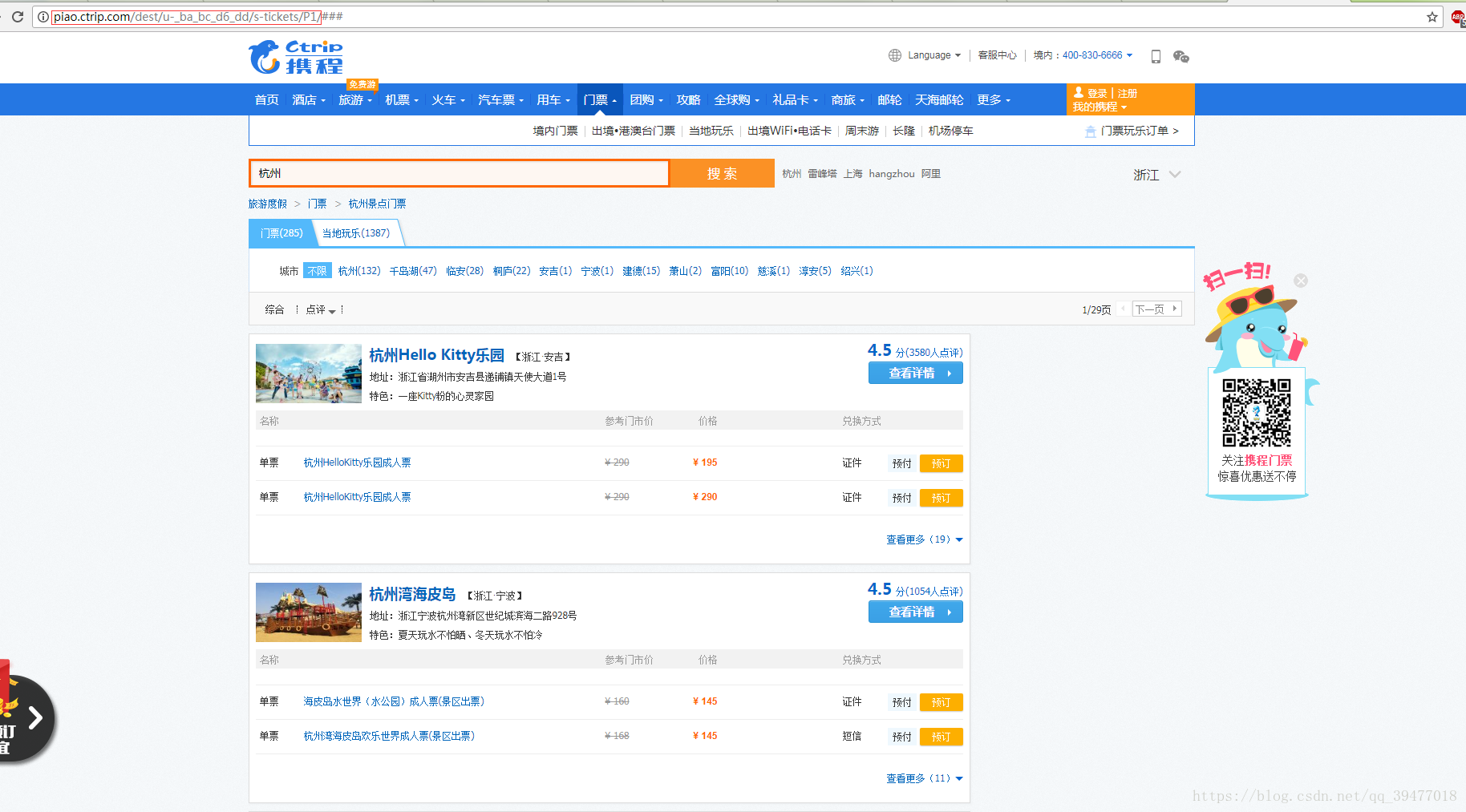Click 下一页 next page button
This screenshot has width=1466, height=812.
tap(1156, 309)
